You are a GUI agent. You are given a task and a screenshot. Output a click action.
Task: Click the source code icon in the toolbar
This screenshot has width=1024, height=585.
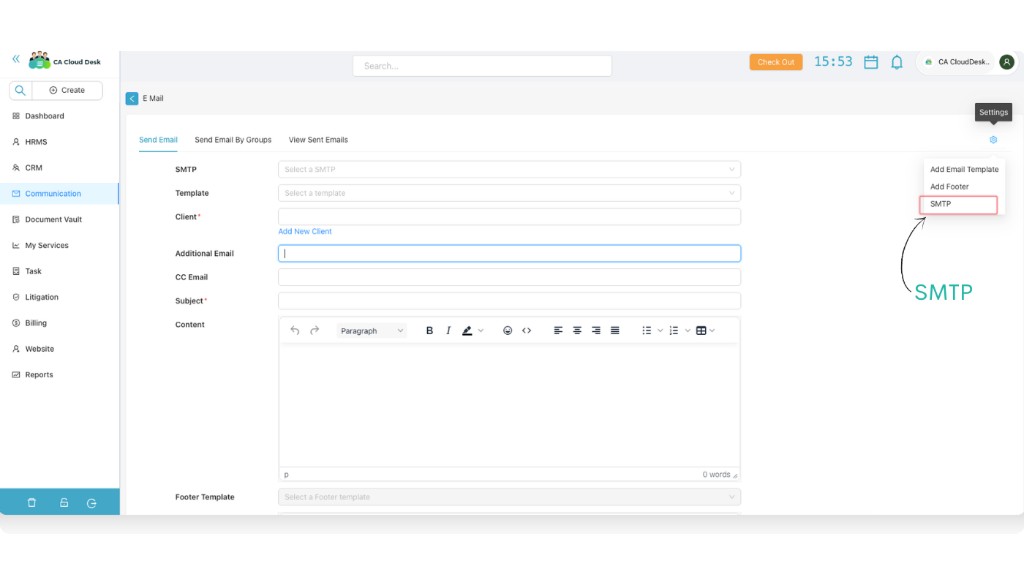[x=528, y=330]
